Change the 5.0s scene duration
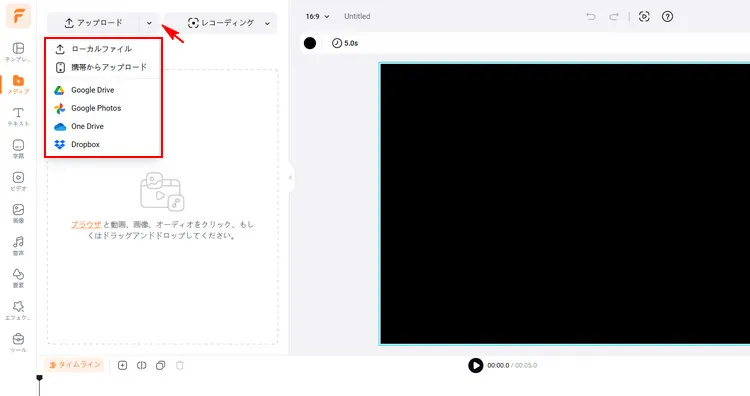Screen dimensions: 750x396 (x=345, y=43)
